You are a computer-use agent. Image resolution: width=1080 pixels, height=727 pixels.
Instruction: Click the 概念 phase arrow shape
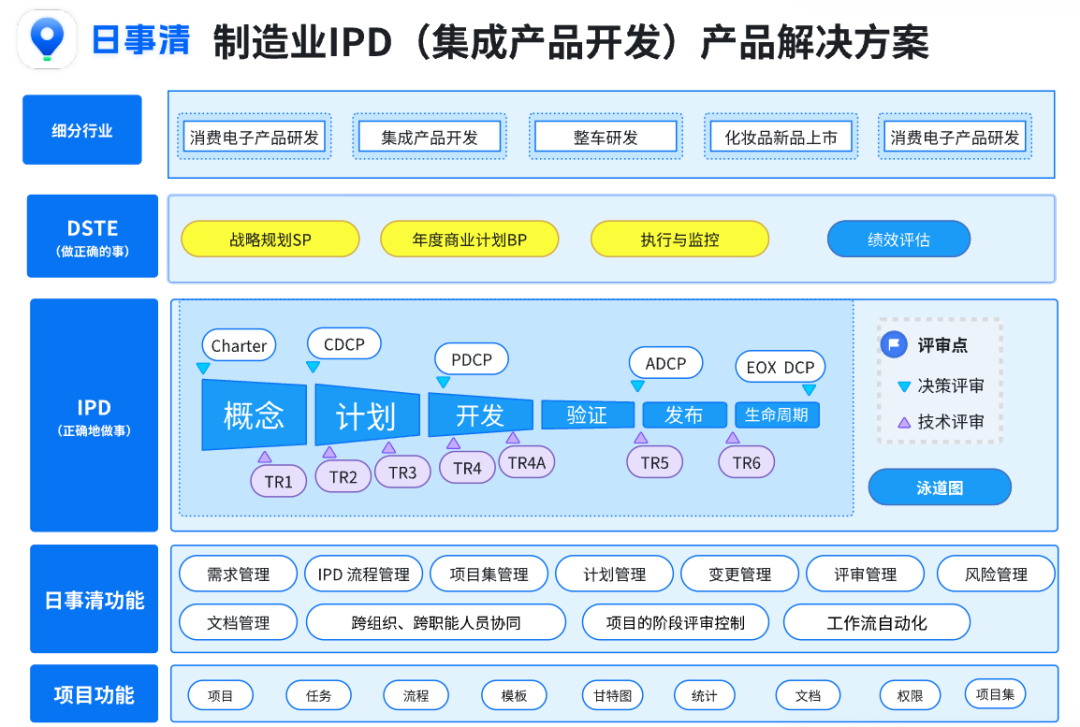point(253,415)
